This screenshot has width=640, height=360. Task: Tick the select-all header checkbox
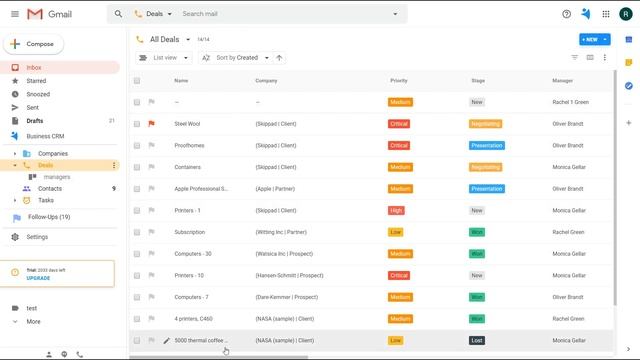coord(137,81)
